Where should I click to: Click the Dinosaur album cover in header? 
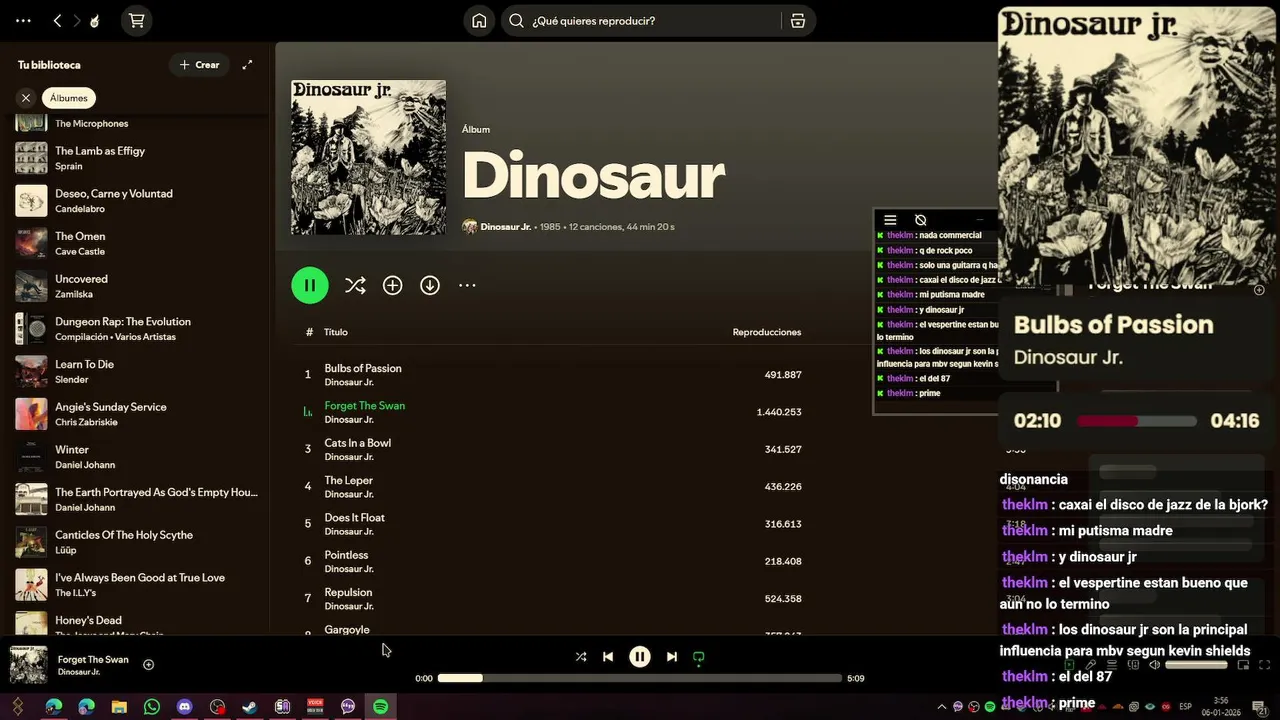(368, 157)
